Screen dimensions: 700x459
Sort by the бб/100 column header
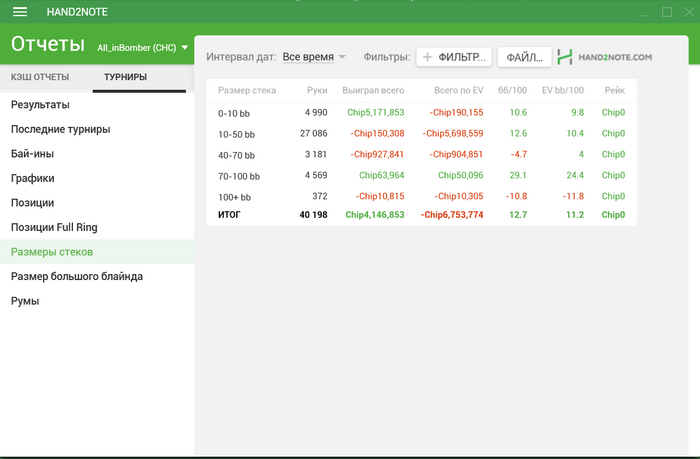click(x=512, y=90)
